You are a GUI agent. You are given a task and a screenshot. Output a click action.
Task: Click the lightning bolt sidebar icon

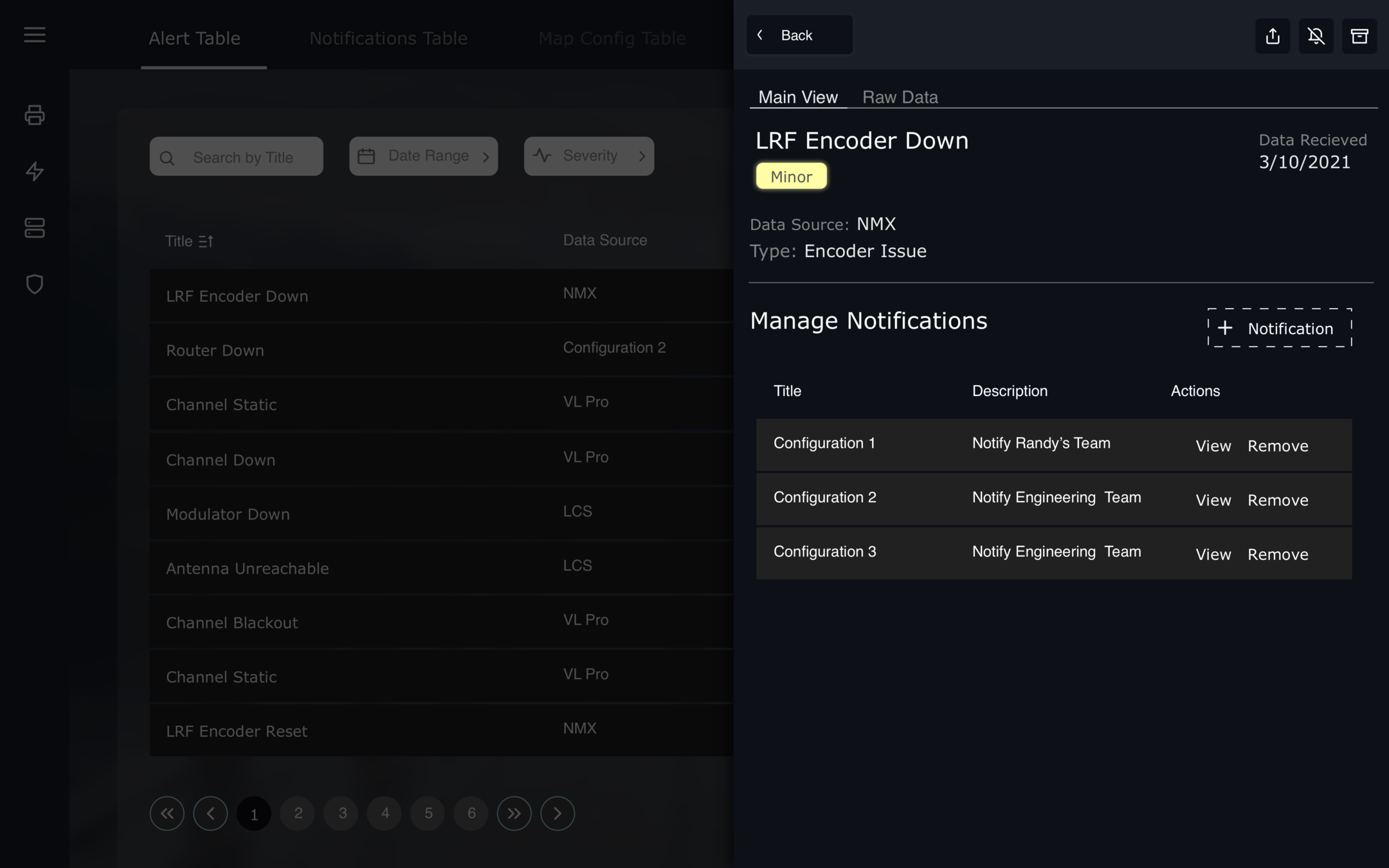tap(35, 172)
